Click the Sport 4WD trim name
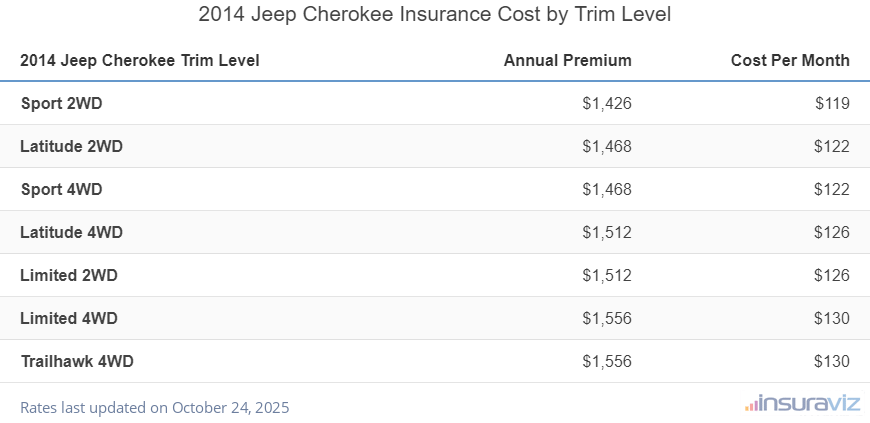The image size is (870, 423). coord(61,189)
